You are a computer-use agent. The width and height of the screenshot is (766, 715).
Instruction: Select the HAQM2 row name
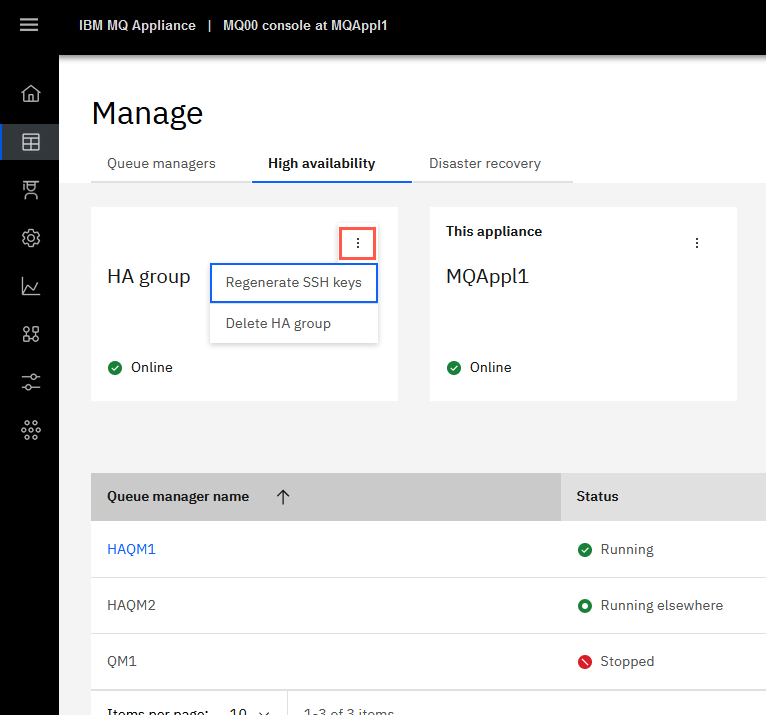131,606
